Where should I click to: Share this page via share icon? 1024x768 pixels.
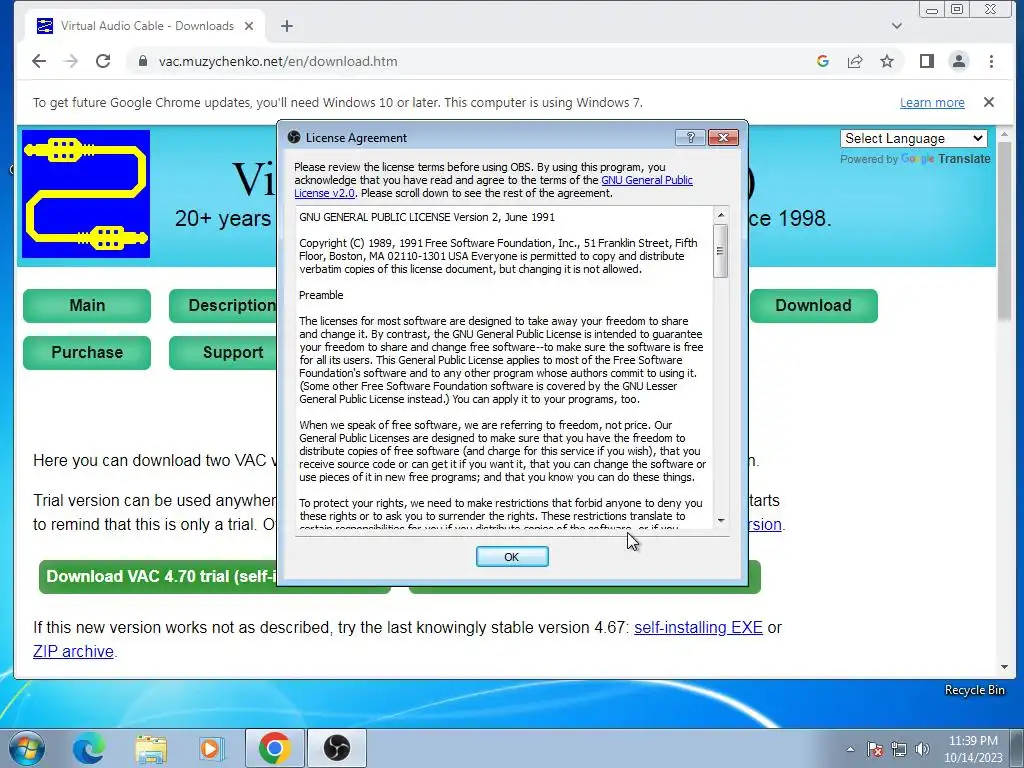click(855, 61)
